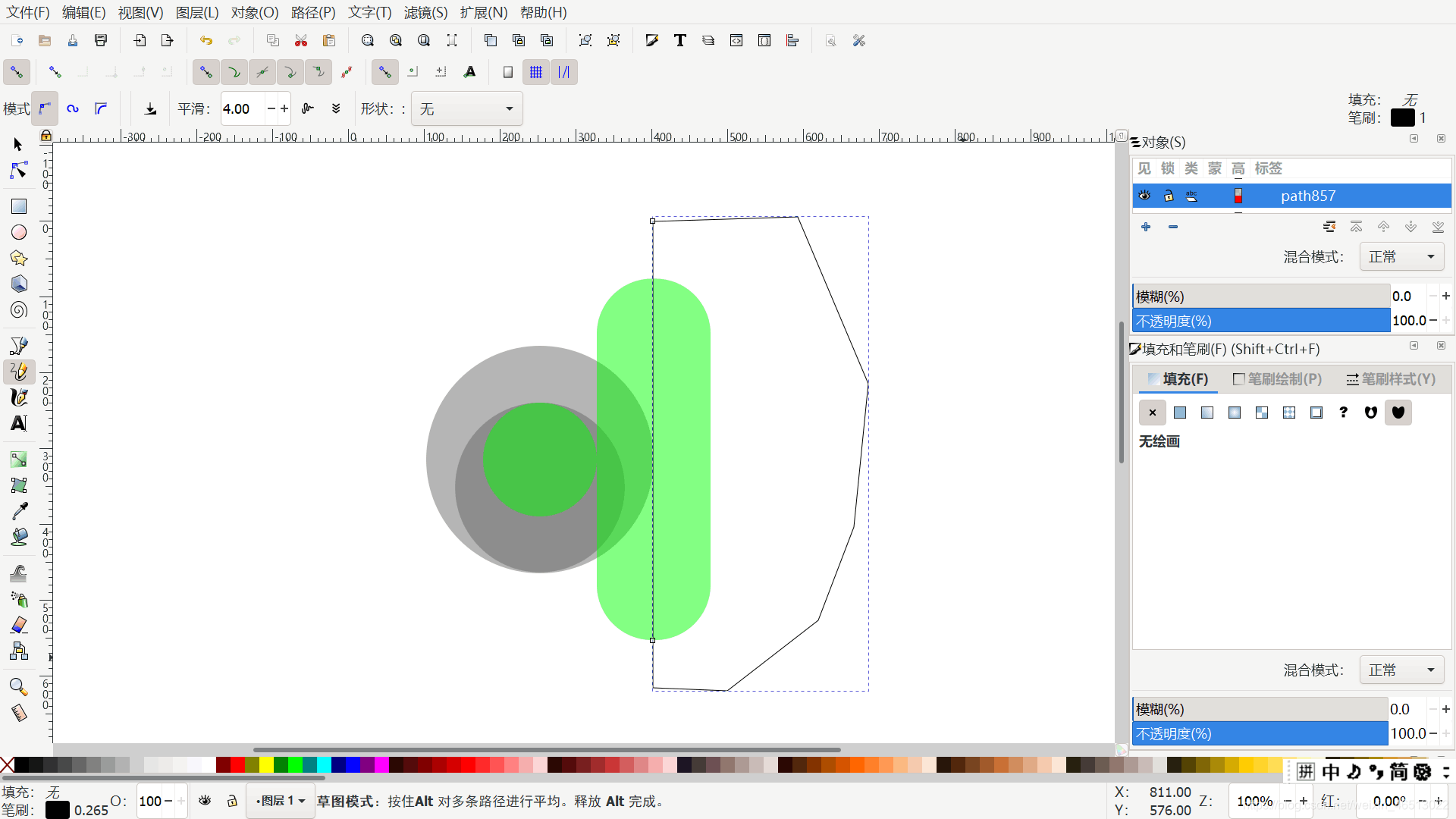Pick the red swatch in palette

coord(237,765)
